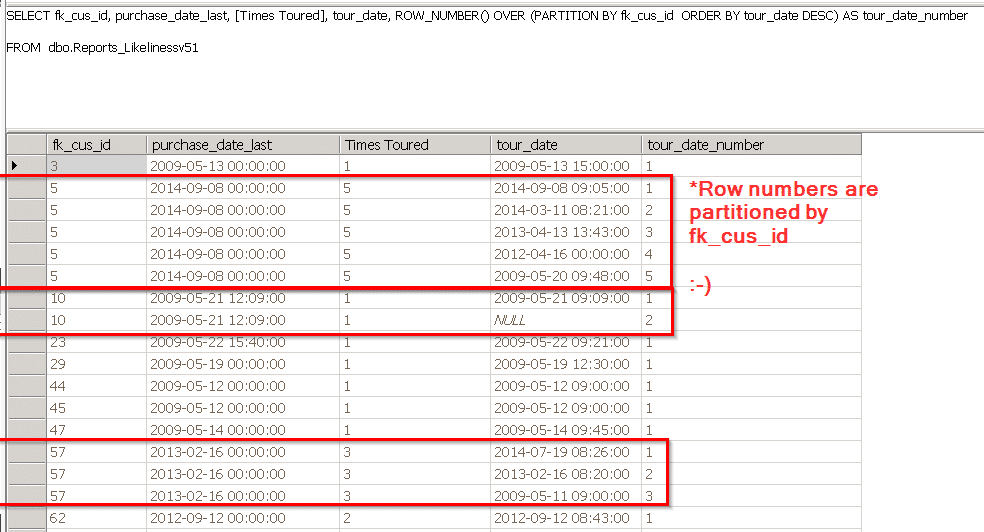Click tour_date cell 2014-09-08 09:05:00

pos(566,188)
